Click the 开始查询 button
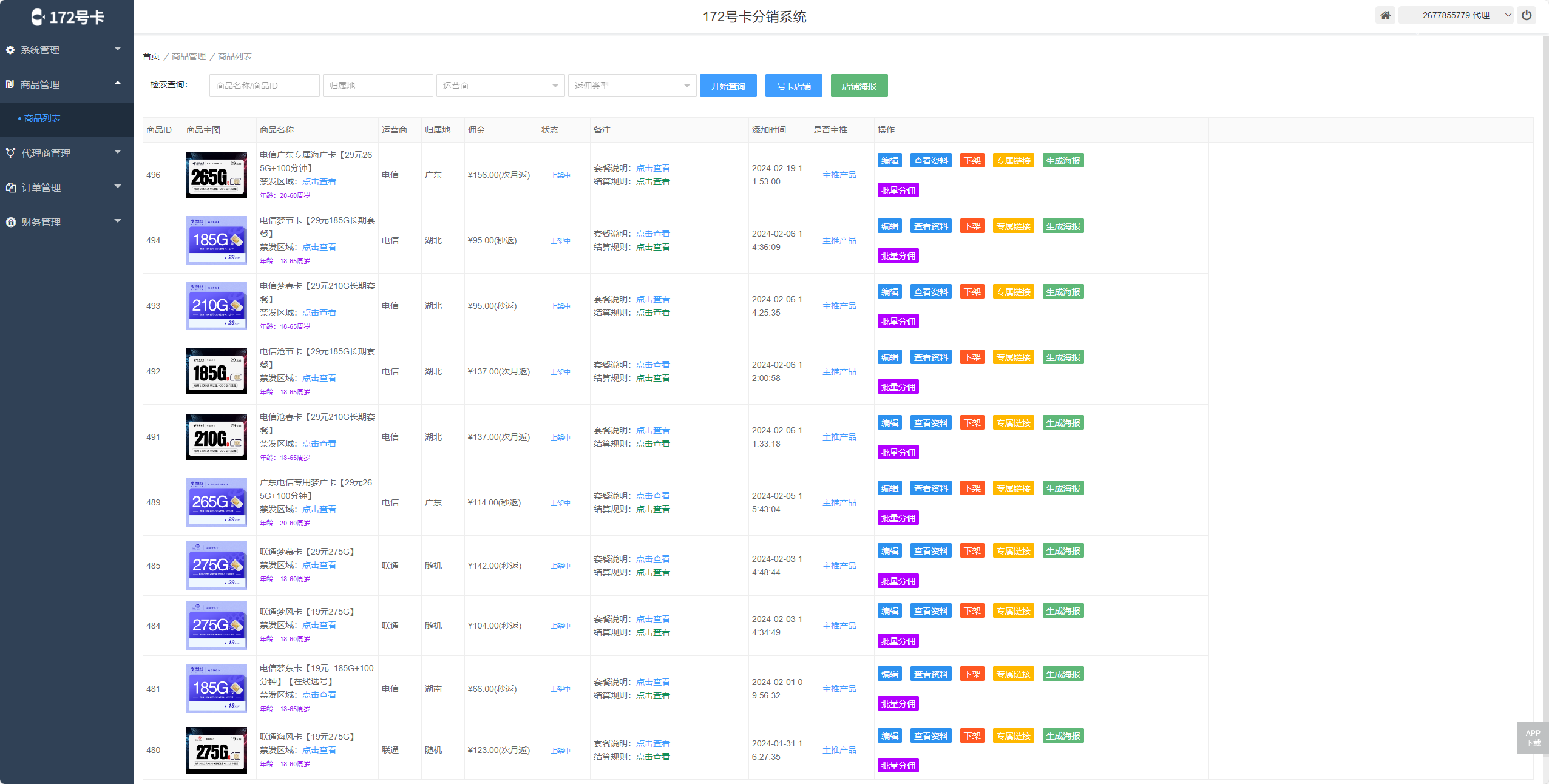 tap(728, 86)
